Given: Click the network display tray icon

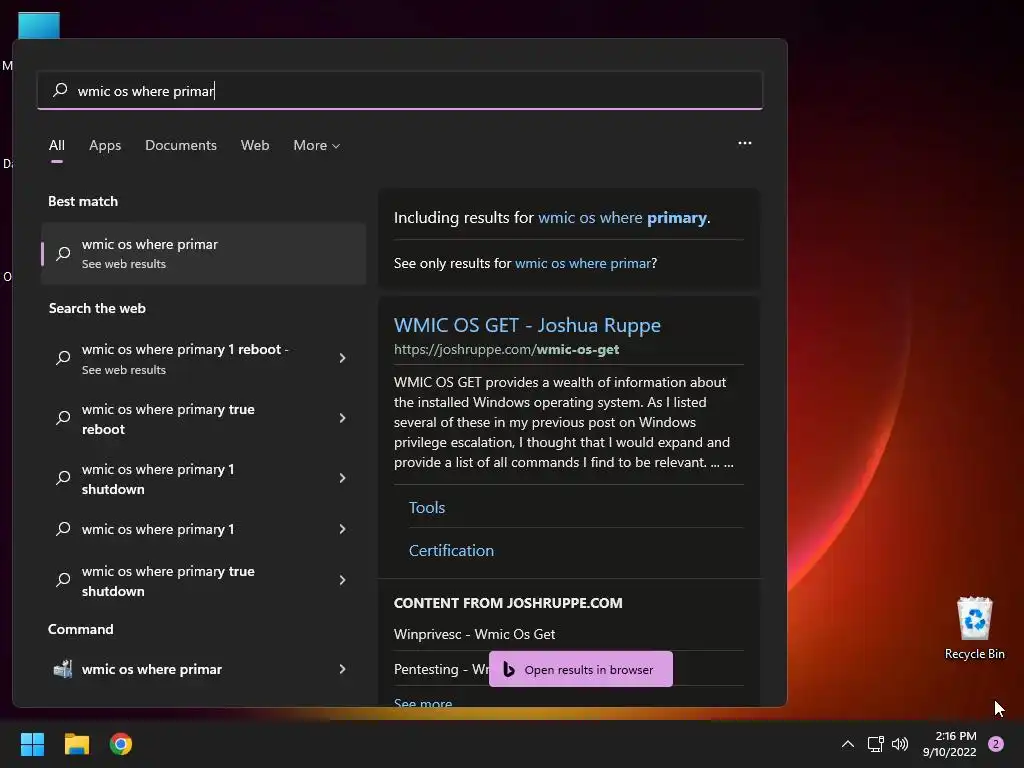Looking at the screenshot, I should point(875,744).
